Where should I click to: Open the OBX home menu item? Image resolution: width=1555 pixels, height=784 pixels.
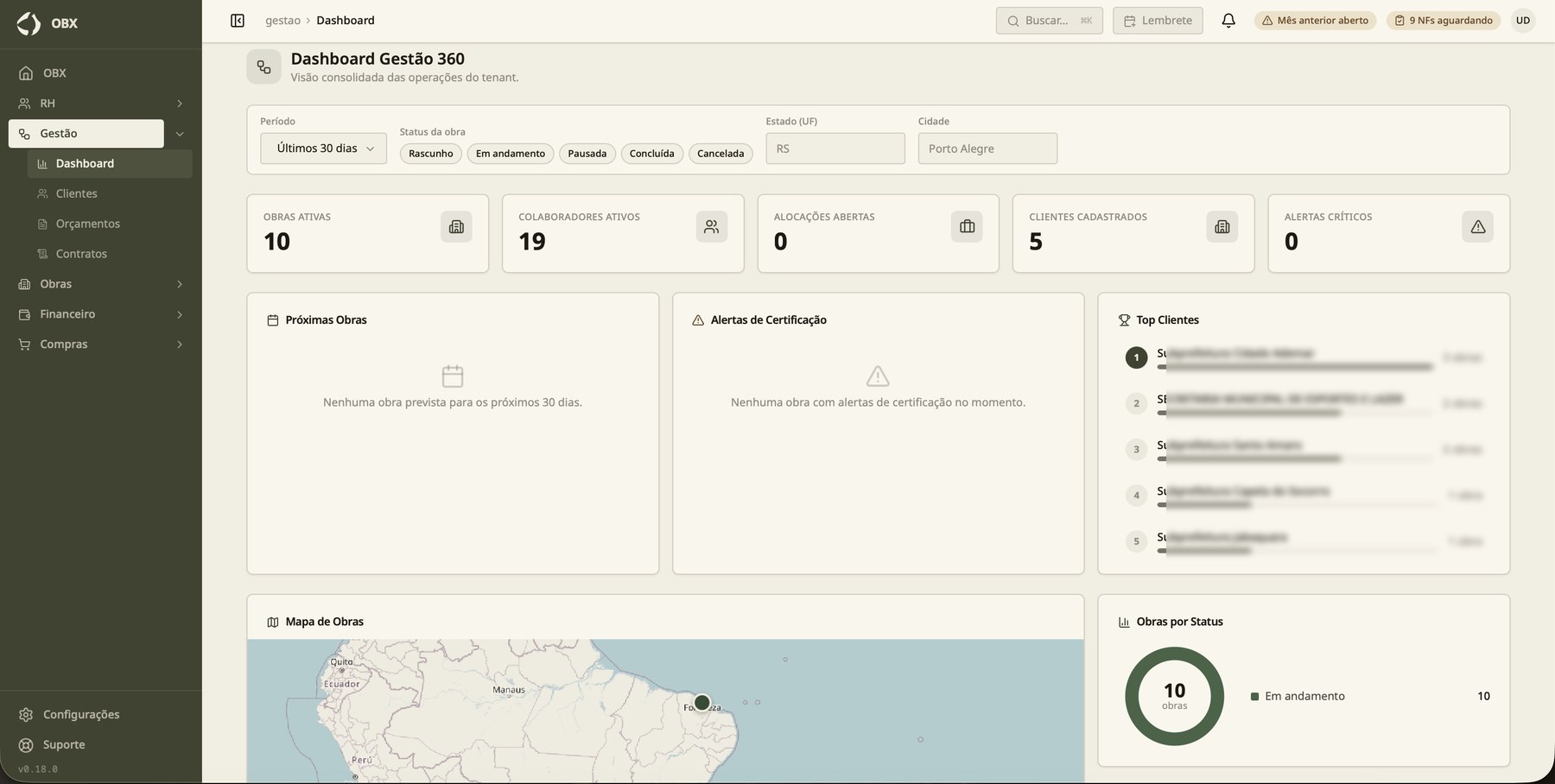click(101, 73)
